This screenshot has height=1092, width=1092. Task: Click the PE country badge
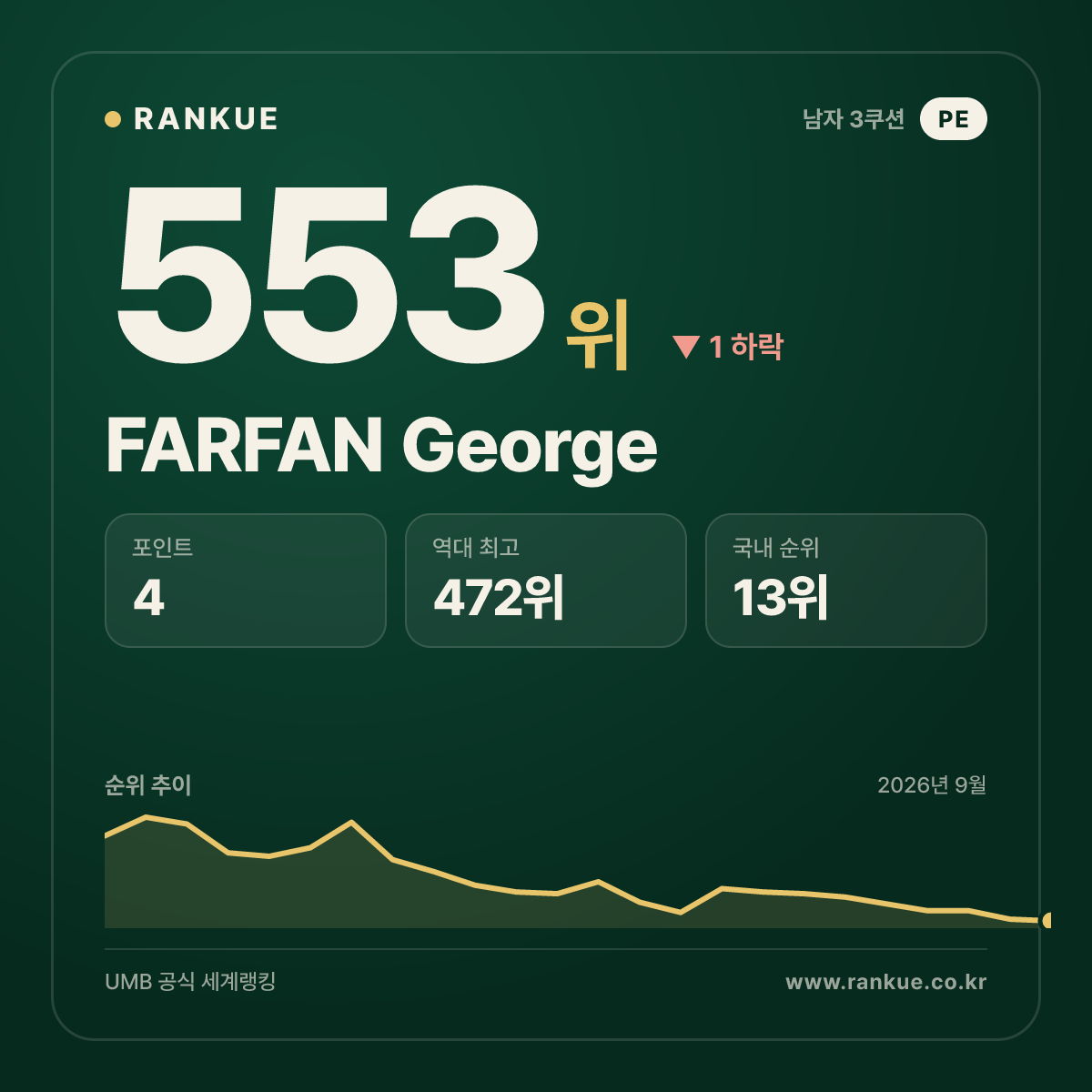953,119
